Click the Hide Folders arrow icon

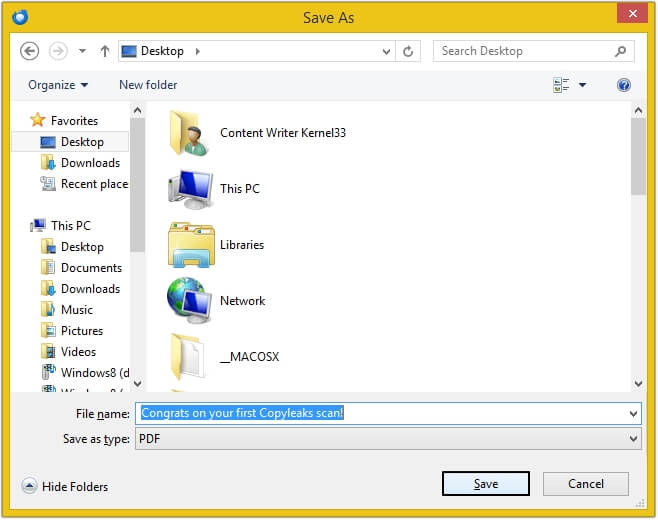click(x=29, y=486)
